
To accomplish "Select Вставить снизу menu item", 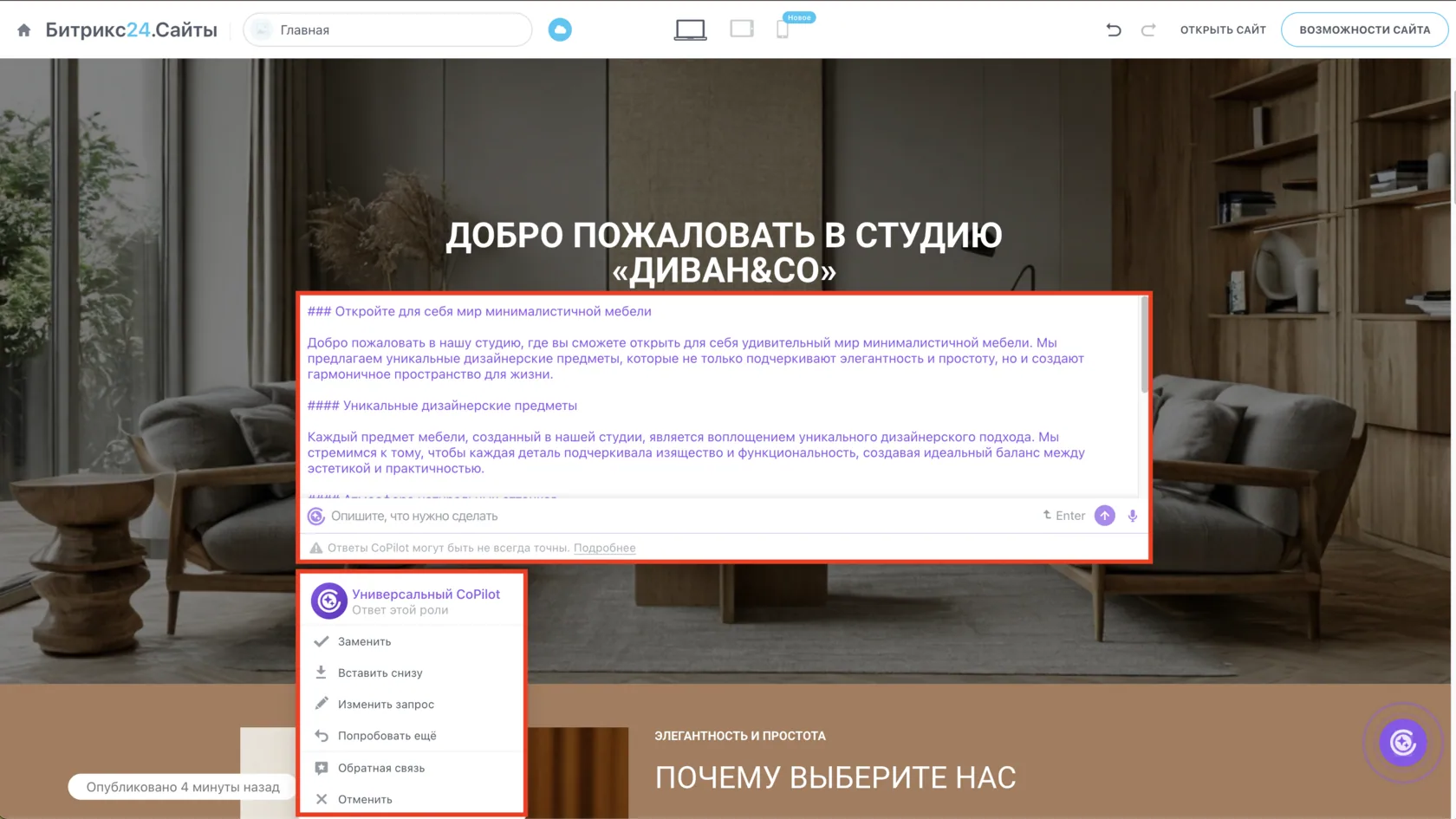I will tap(412, 673).
